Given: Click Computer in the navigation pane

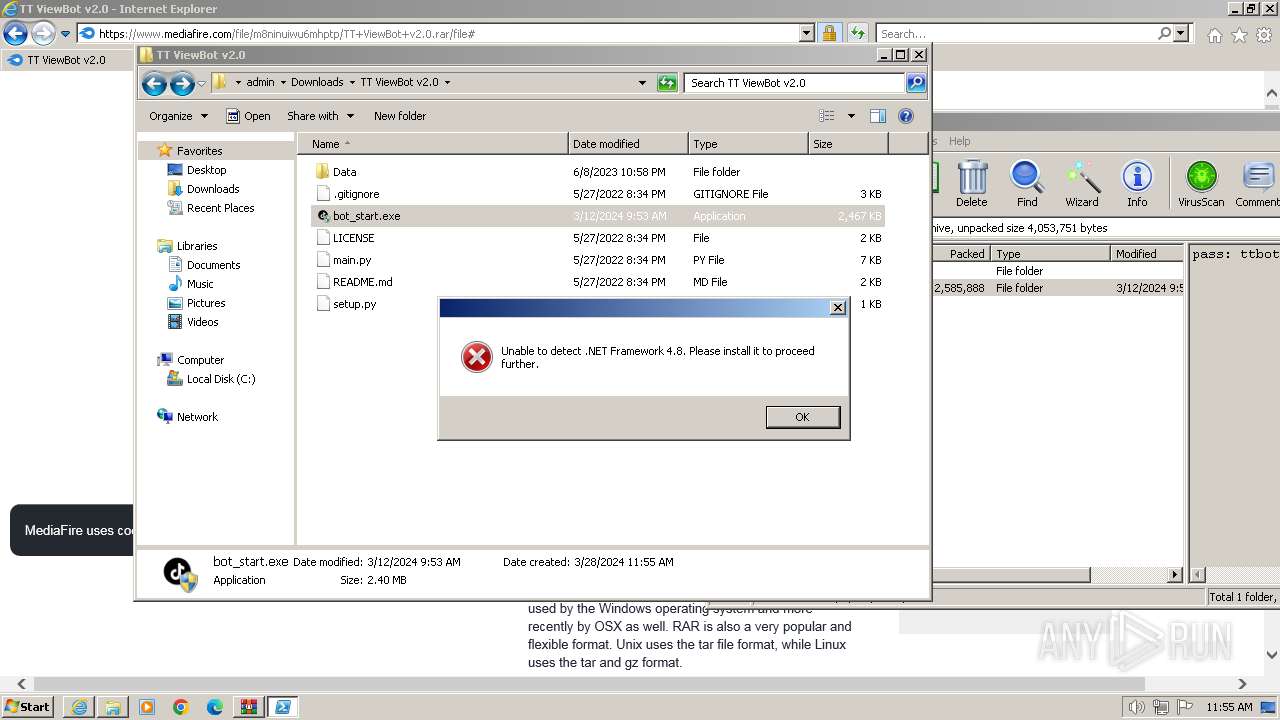Looking at the screenshot, I should click(200, 360).
